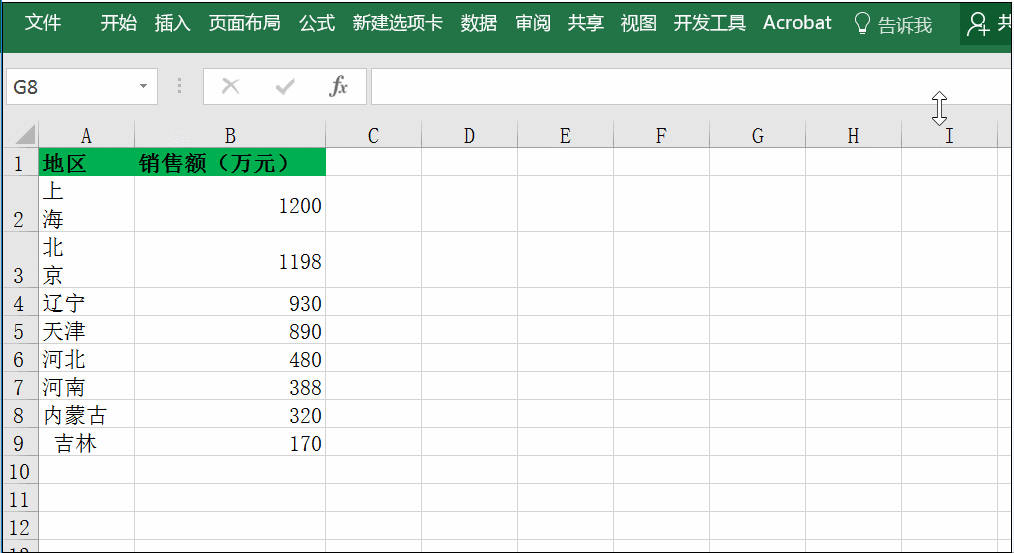Click the cell with value 480
Viewport: 1014px width, 553px height.
(230, 358)
